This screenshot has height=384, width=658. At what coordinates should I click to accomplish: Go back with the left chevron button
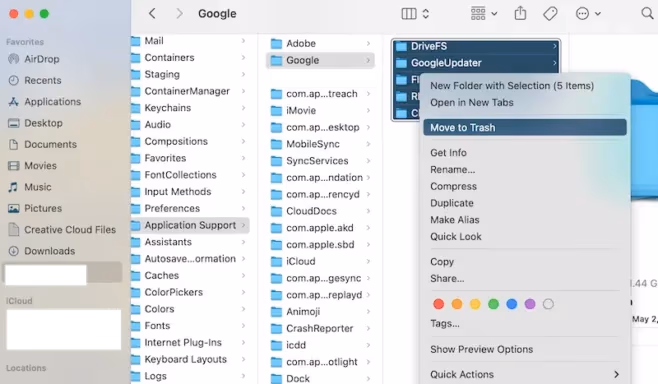pyautogui.click(x=152, y=13)
